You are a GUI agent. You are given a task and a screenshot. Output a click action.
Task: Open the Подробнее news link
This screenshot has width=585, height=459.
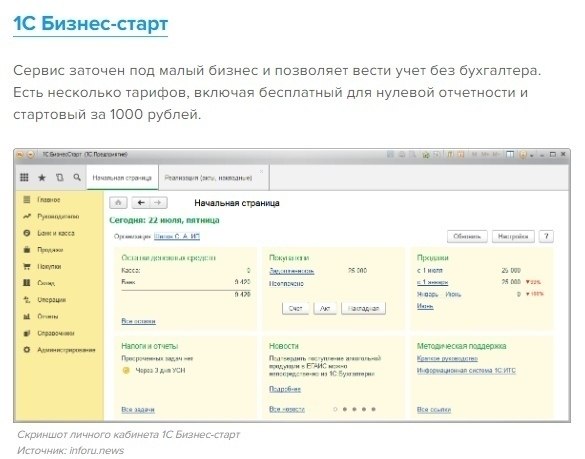pyautogui.click(x=285, y=389)
